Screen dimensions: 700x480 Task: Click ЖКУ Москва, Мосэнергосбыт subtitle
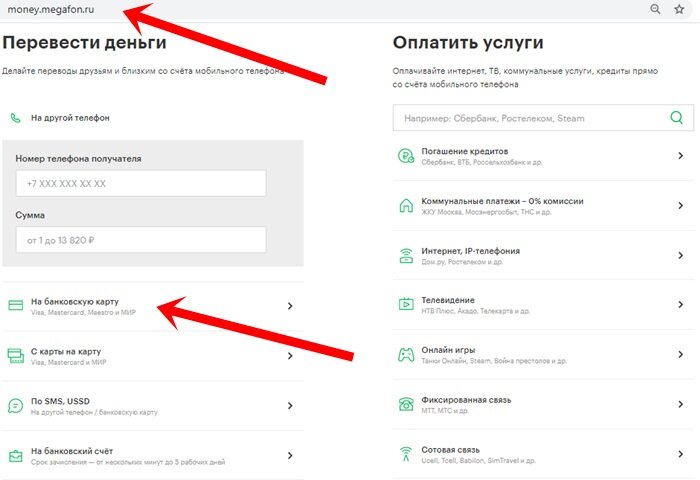pos(486,212)
